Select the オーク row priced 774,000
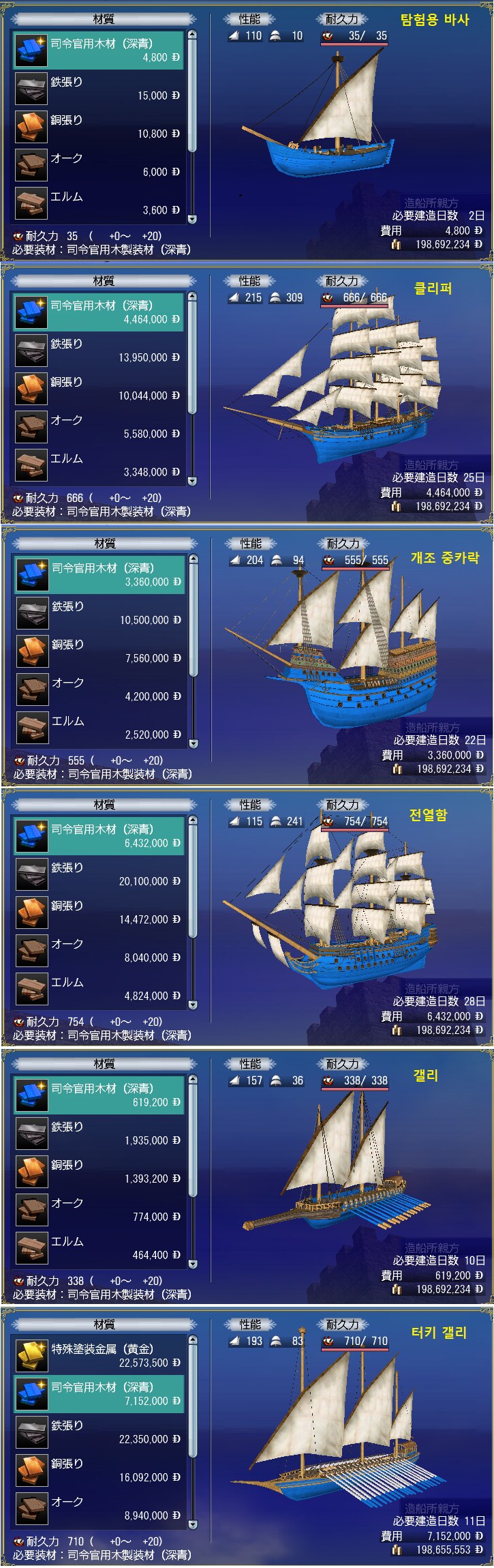Image resolution: width=494 pixels, height=1568 pixels. [x=99, y=1209]
